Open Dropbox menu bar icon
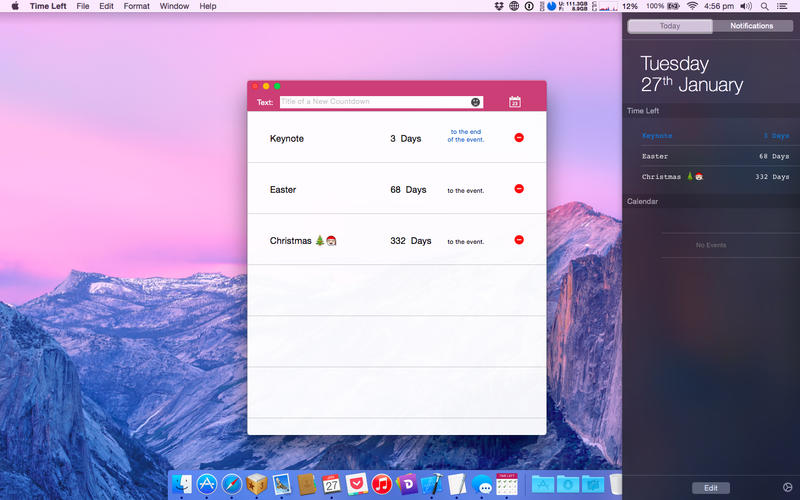The height and width of the screenshot is (500, 800). (x=499, y=6)
